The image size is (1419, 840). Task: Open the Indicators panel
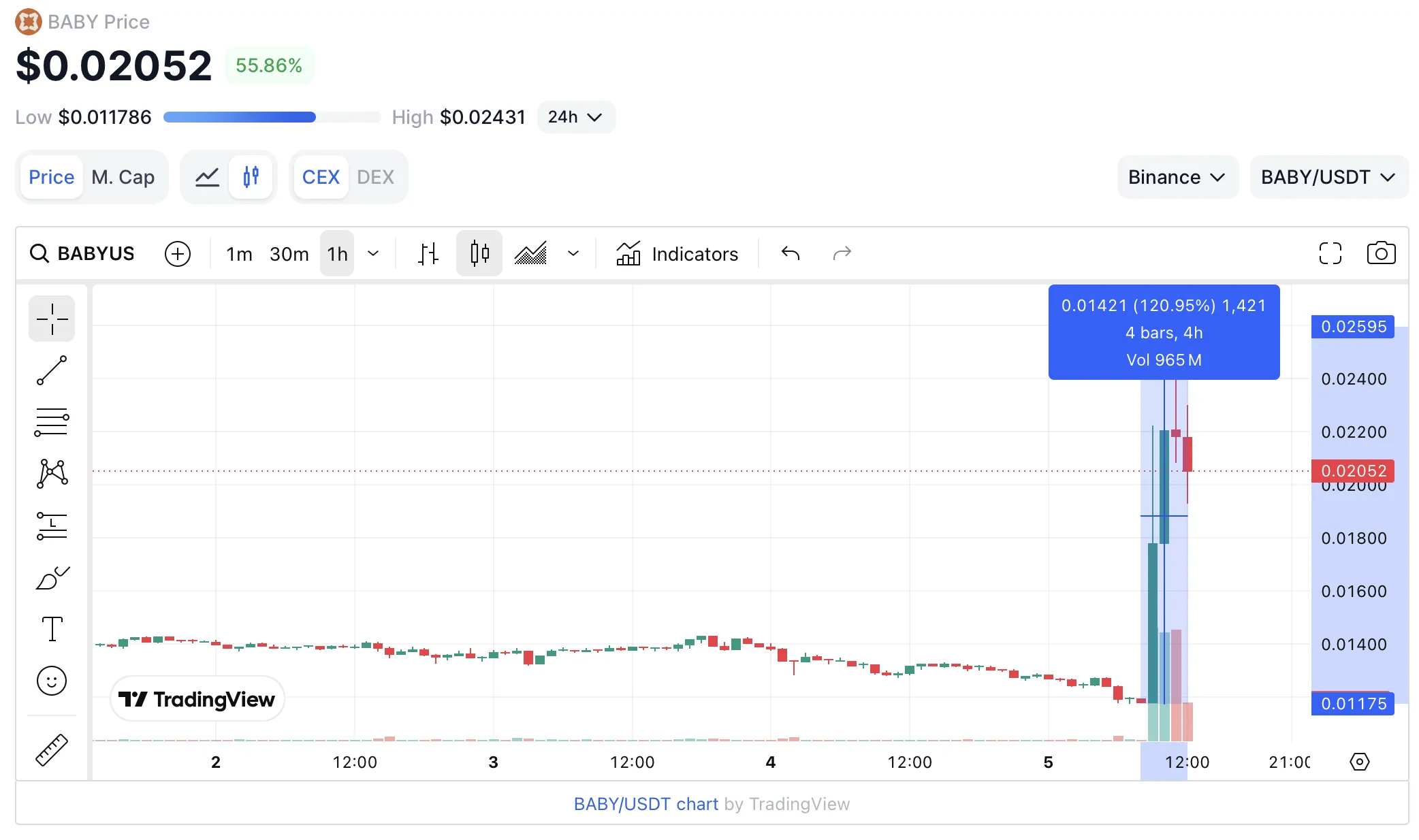[677, 254]
